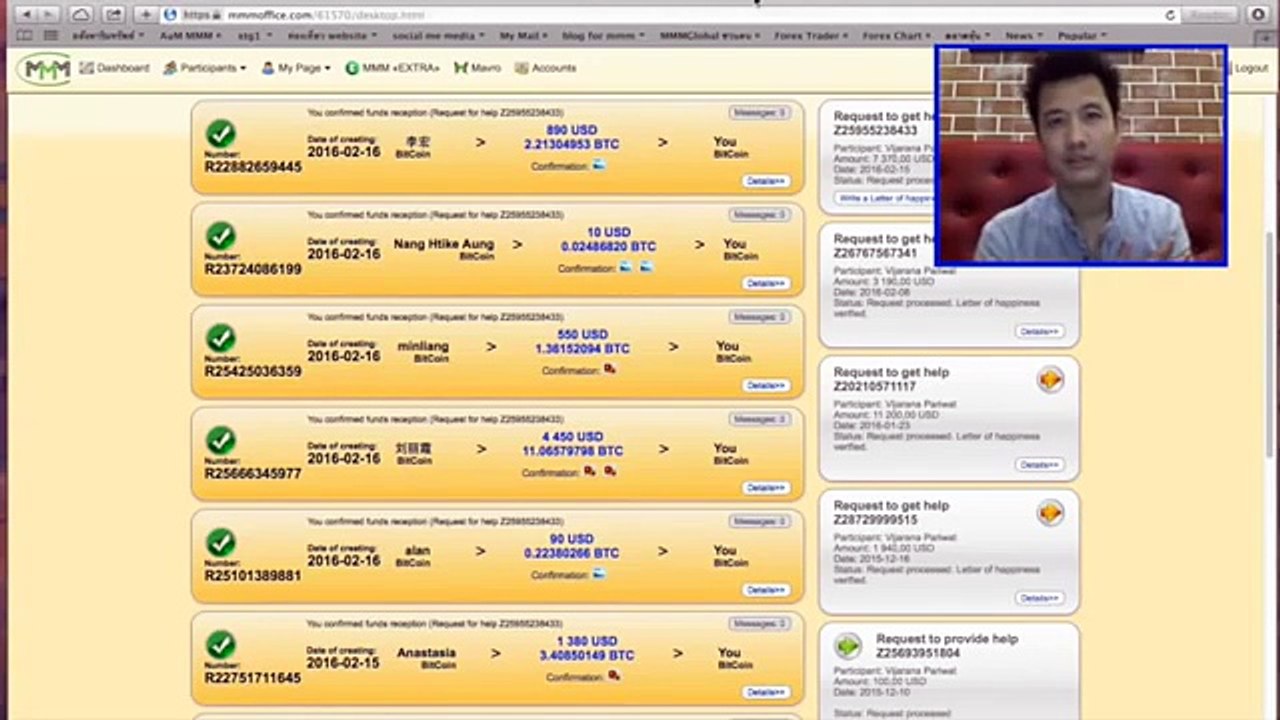Click orange arrow icon on request Z28729999515
The width and height of the screenshot is (1280, 720).
tap(1050, 513)
